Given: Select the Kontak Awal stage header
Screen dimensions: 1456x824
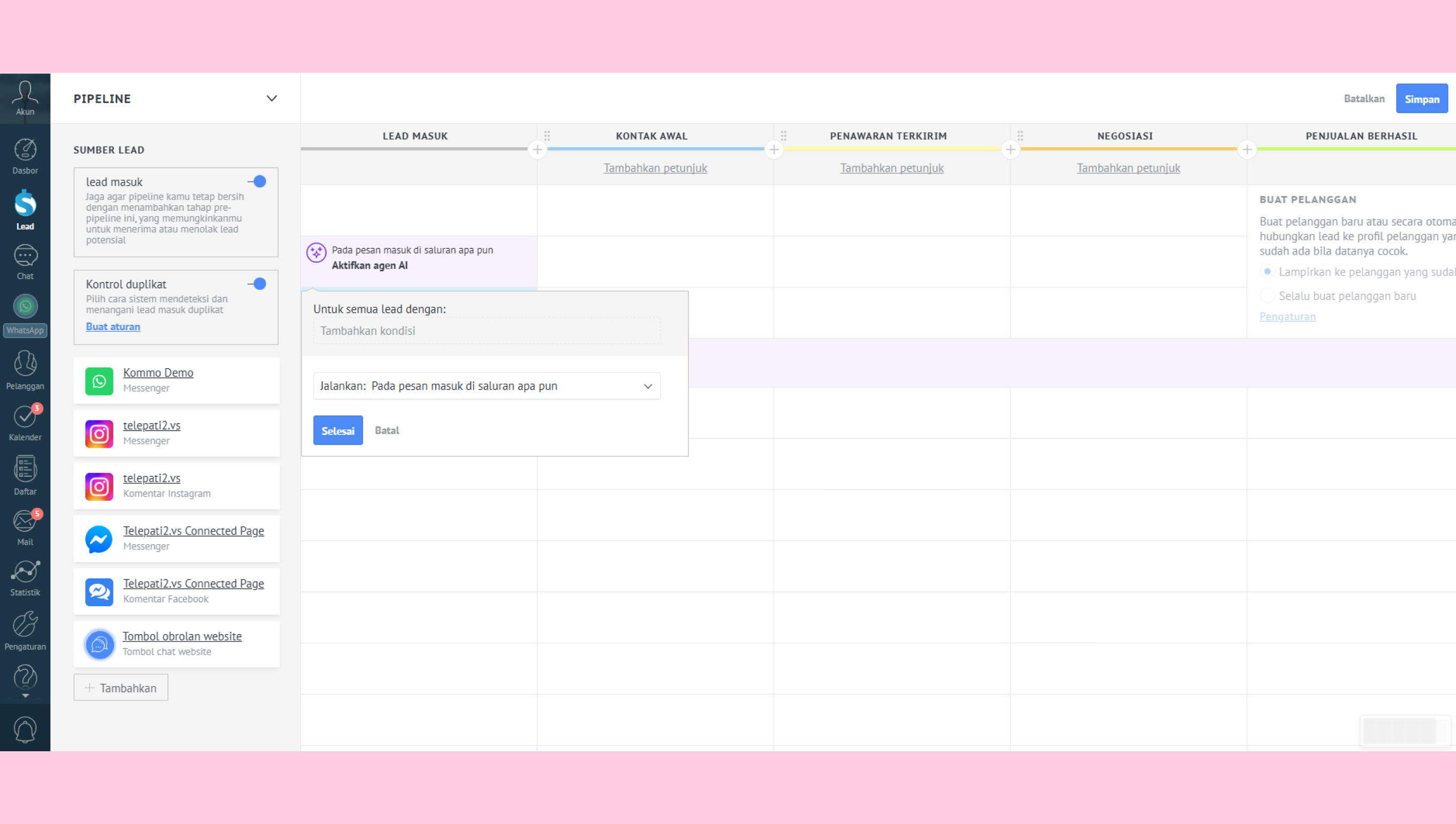Looking at the screenshot, I should (x=651, y=136).
